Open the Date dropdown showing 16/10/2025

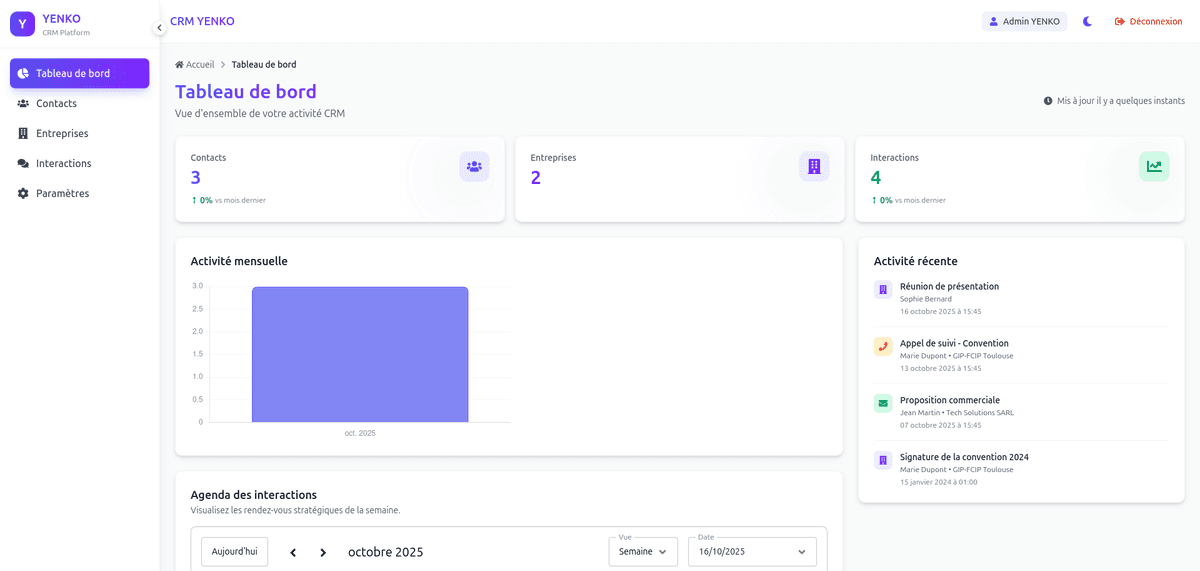[x=752, y=552]
